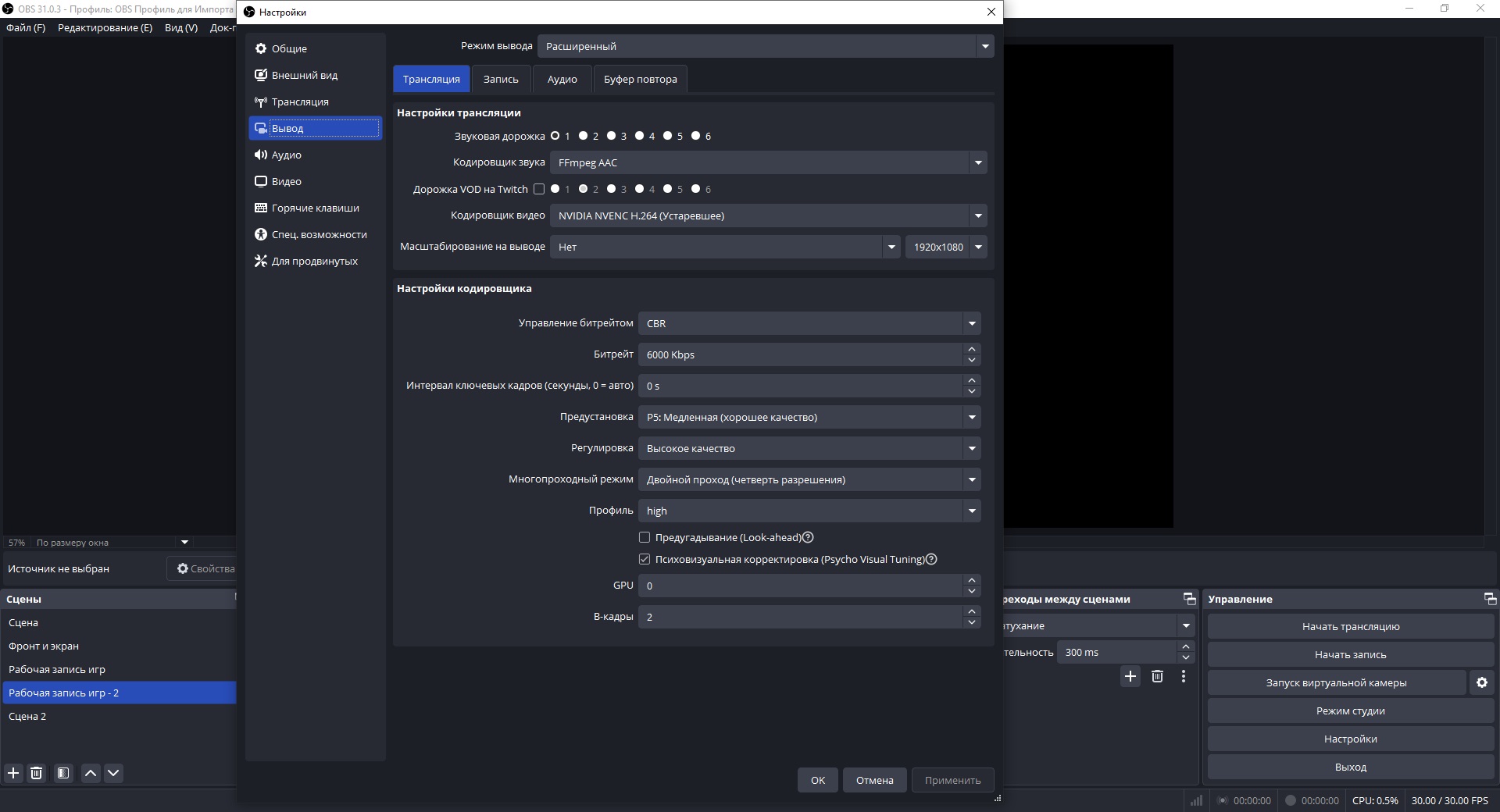1500x812 pixels.
Task: Enable the Дорожка VOD на Twitch checkbox
Action: 539,189
